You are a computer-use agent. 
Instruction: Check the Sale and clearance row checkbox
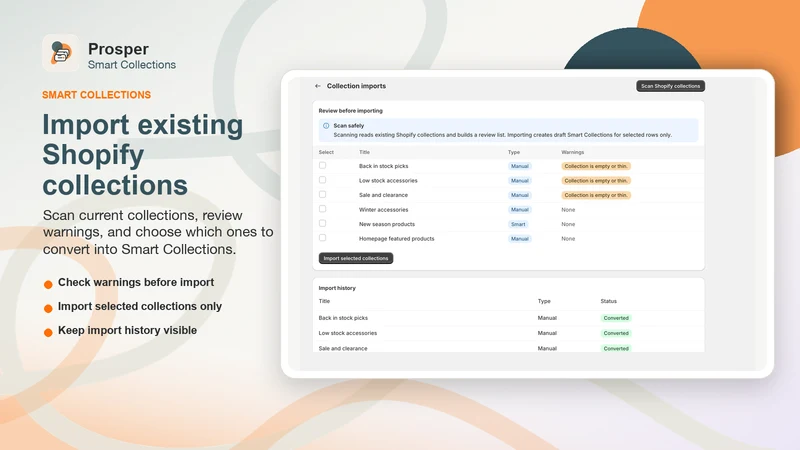click(x=322, y=194)
